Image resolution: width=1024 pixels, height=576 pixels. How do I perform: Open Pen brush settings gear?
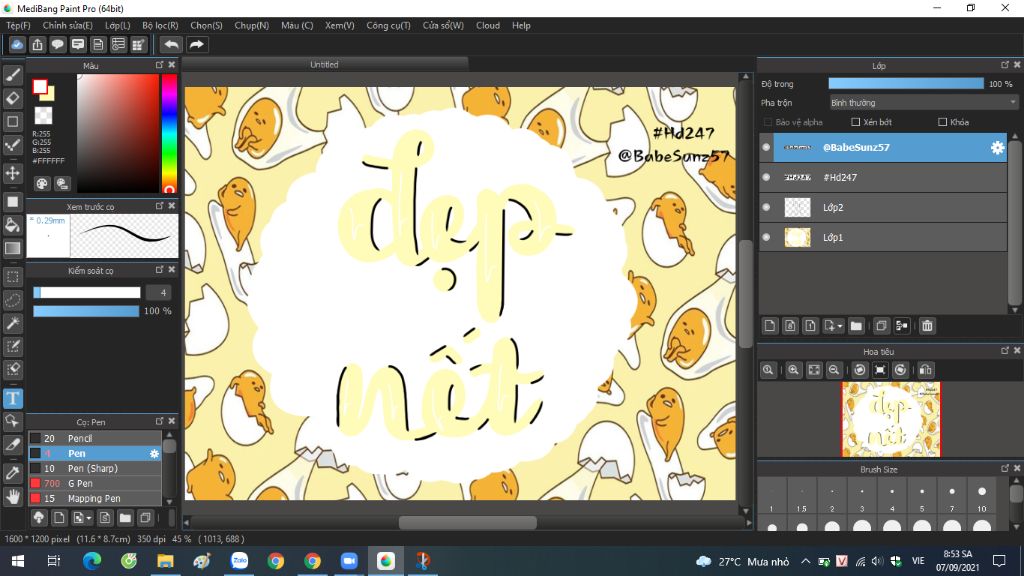[x=154, y=453]
